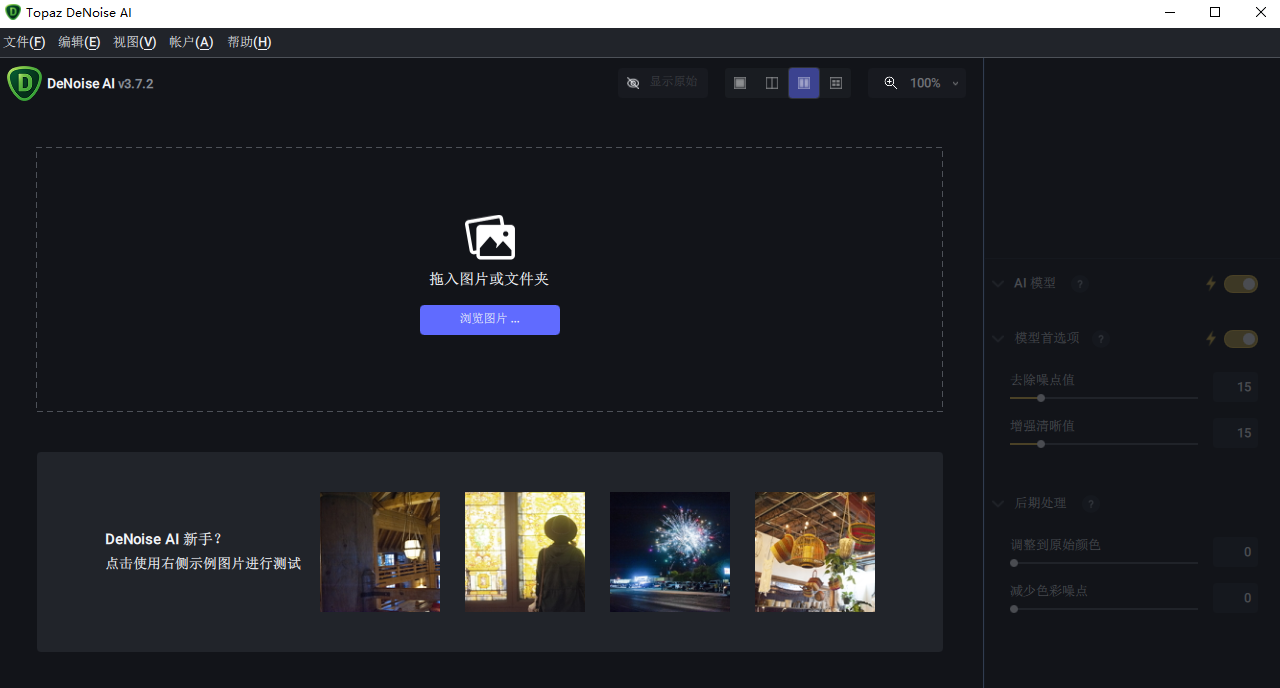Click the 拖入图片或文件夹 text
This screenshot has width=1280, height=688.
[489, 279]
